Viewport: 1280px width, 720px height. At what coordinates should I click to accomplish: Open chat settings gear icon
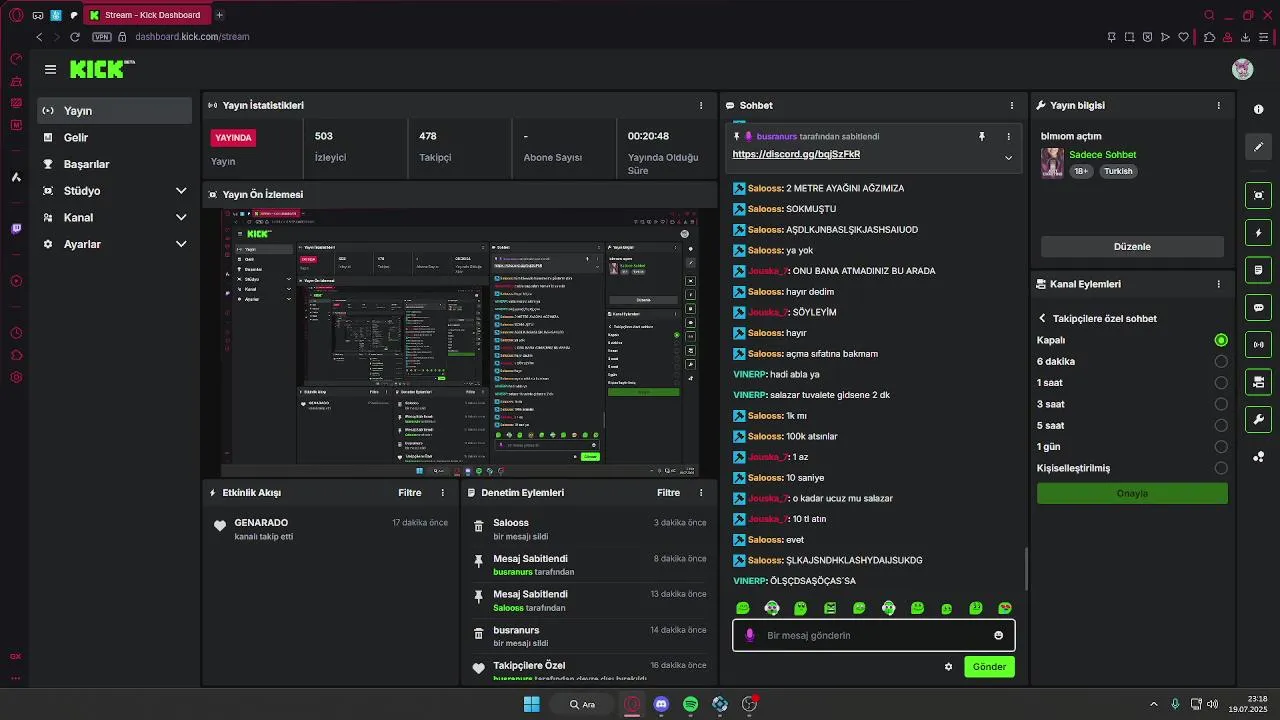948,667
